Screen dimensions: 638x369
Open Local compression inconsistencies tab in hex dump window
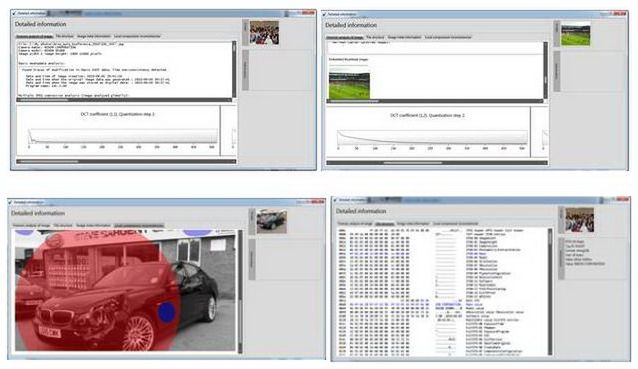(456, 224)
